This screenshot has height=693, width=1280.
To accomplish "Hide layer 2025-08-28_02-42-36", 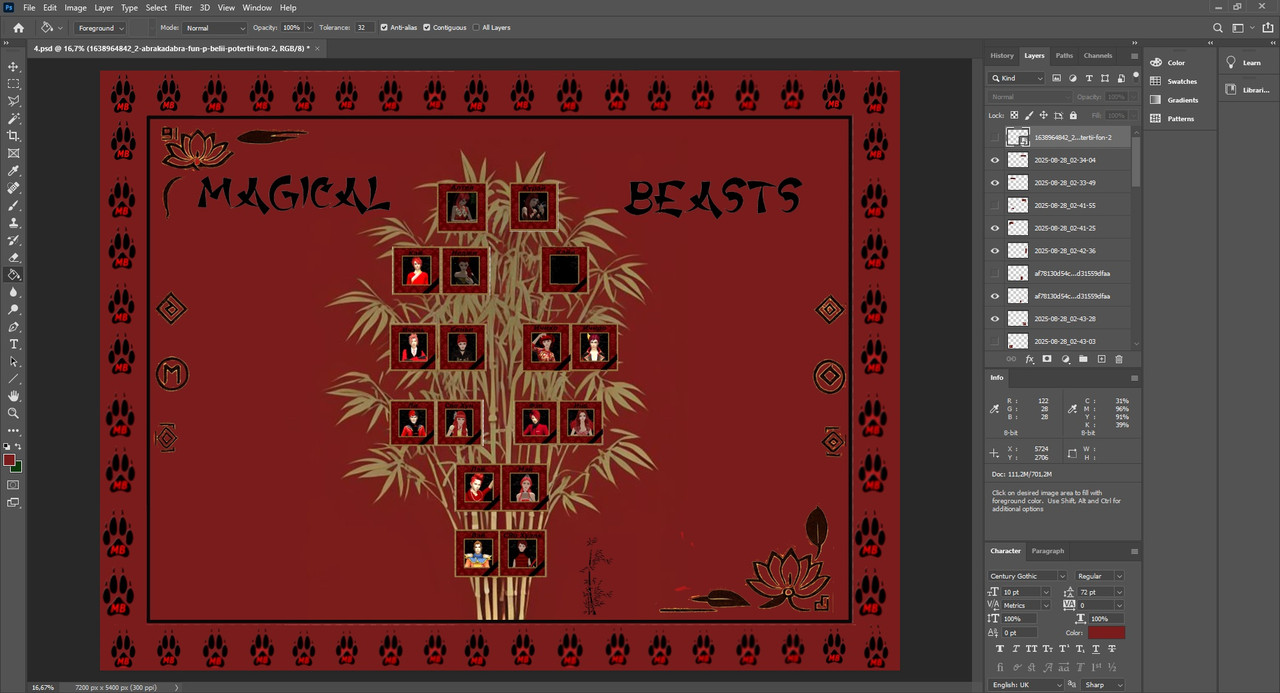I will click(995, 251).
